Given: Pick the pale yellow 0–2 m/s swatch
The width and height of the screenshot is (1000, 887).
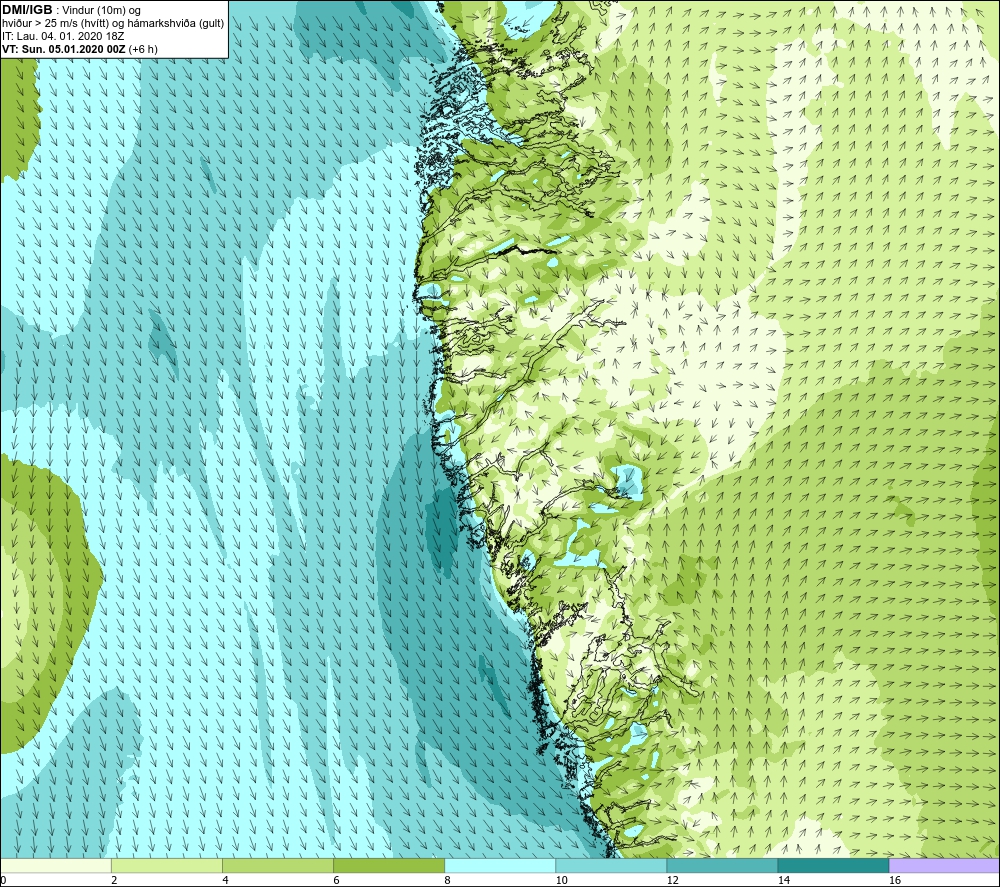Looking at the screenshot, I should (56, 866).
